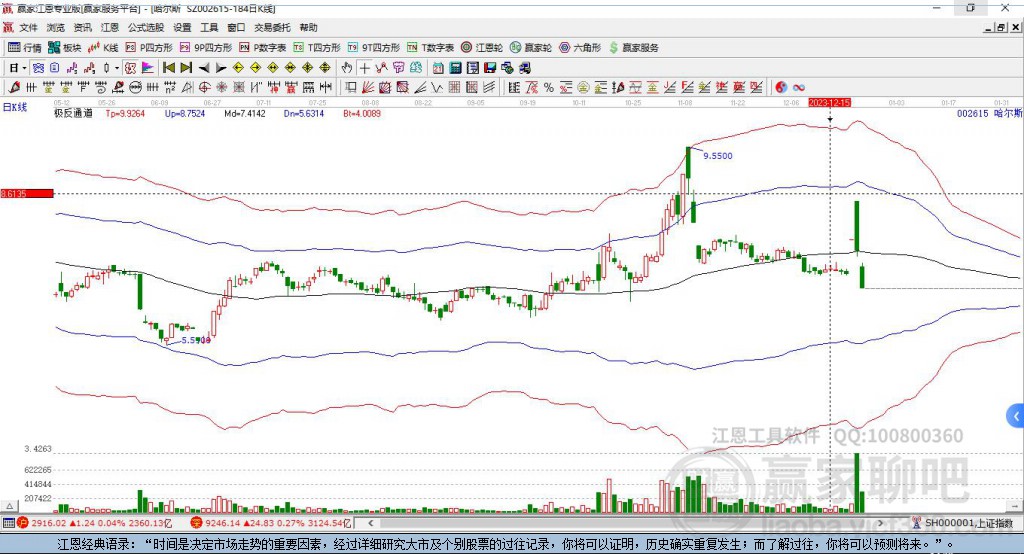
Task: Click the Tp=9.9264 indicator value
Action: [x=125, y=114]
